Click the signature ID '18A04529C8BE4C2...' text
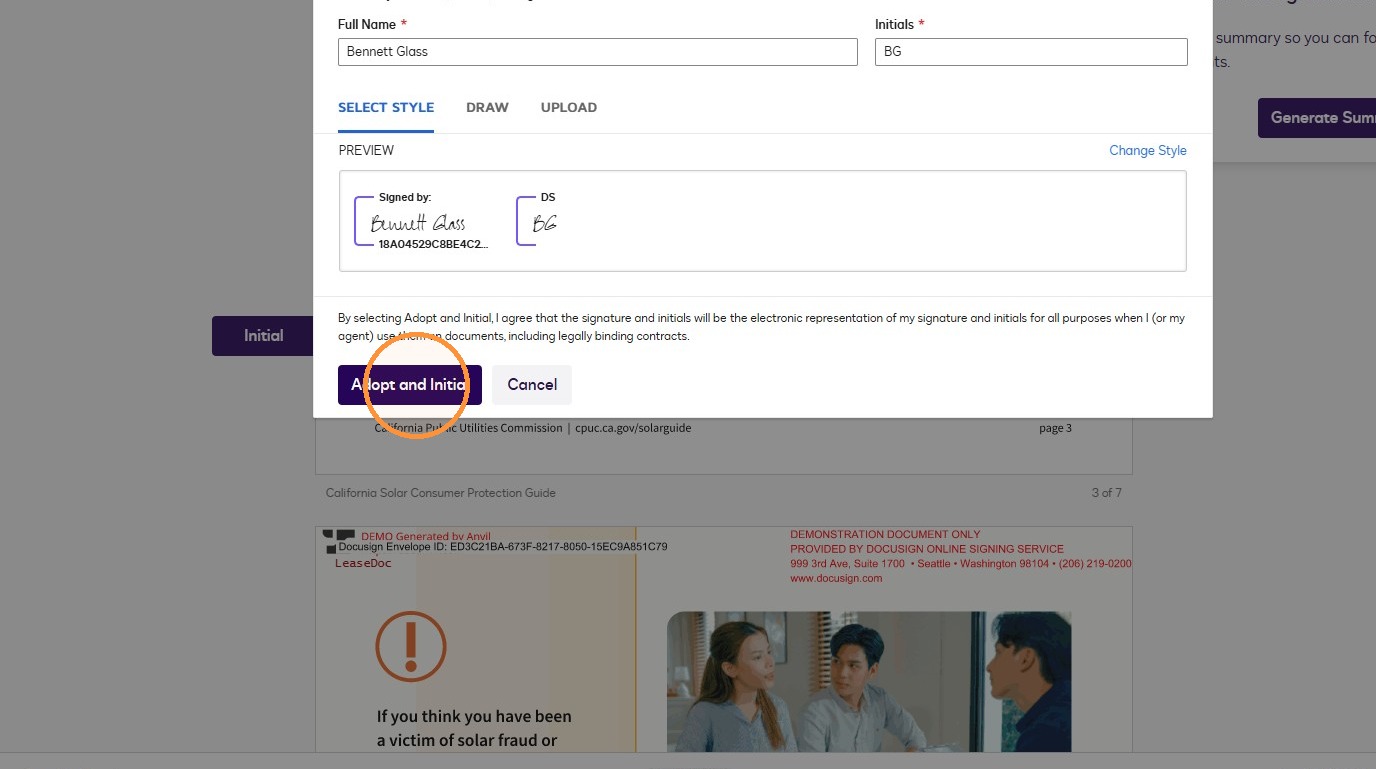1376x769 pixels. click(x=433, y=244)
